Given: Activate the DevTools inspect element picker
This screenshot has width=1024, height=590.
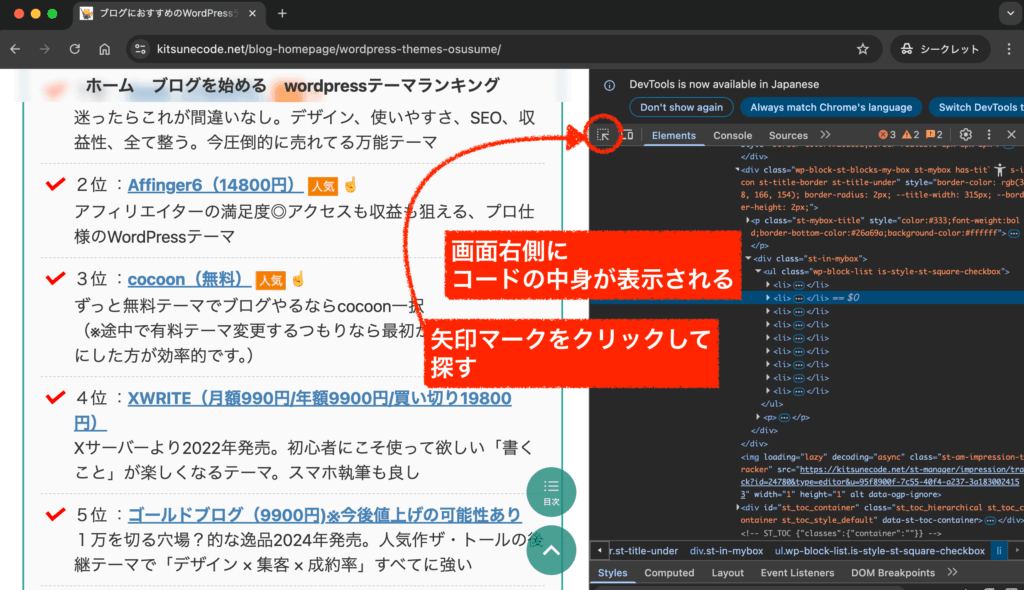Looking at the screenshot, I should point(603,135).
